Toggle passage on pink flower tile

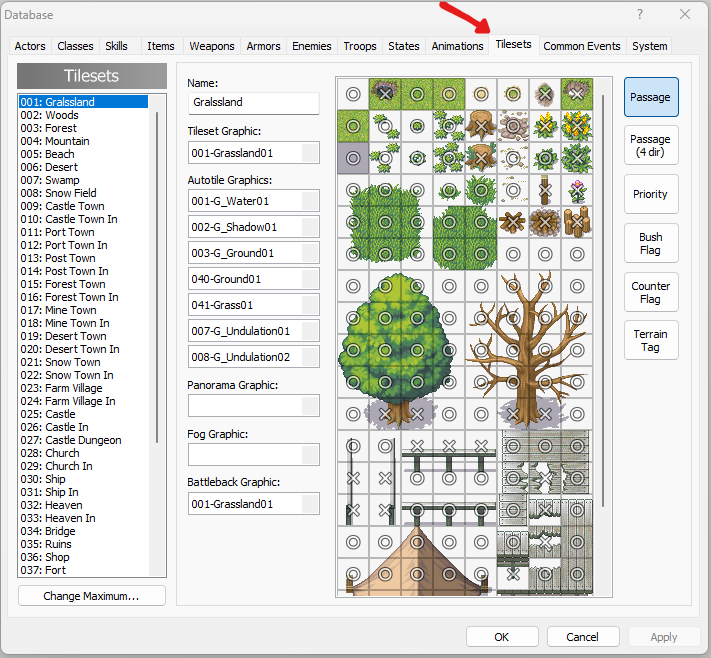pyautogui.click(x=577, y=190)
